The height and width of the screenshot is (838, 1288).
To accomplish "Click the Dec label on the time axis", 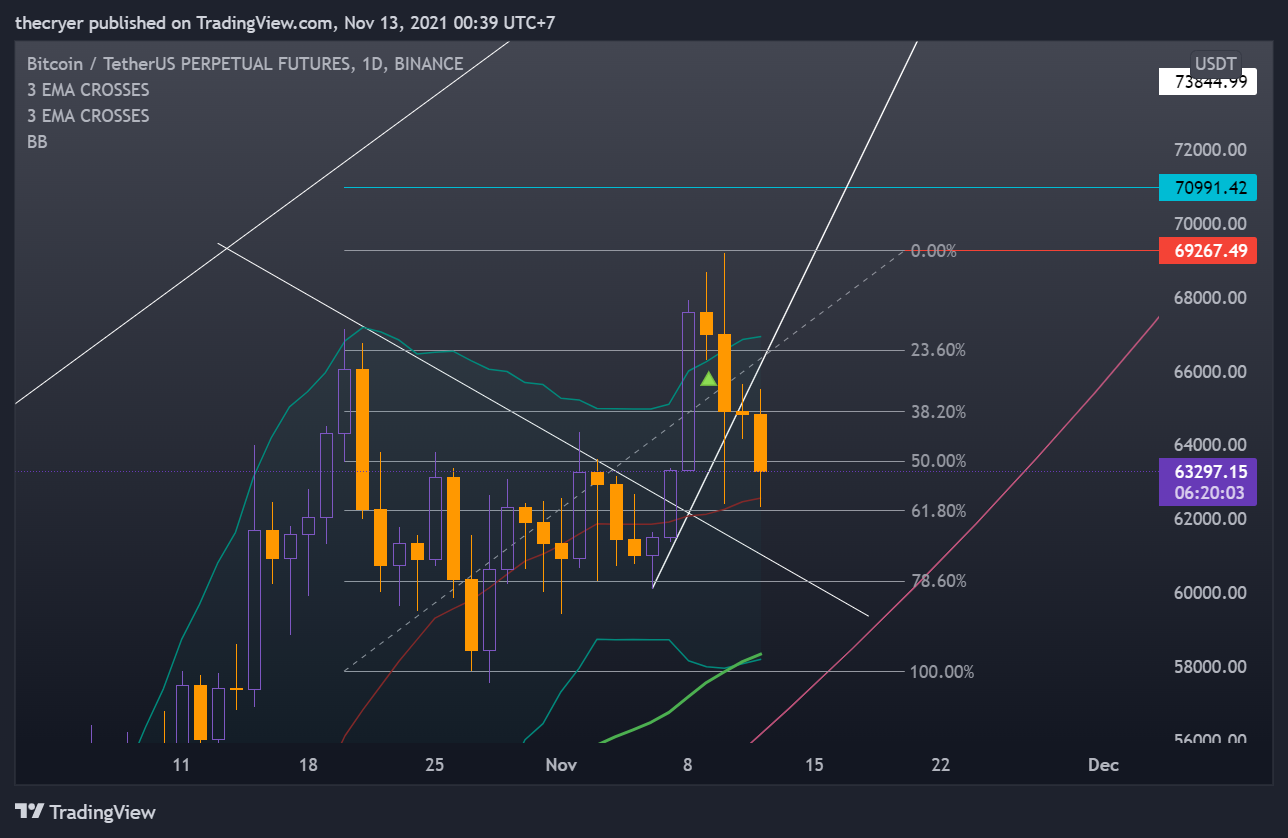I will [1103, 765].
